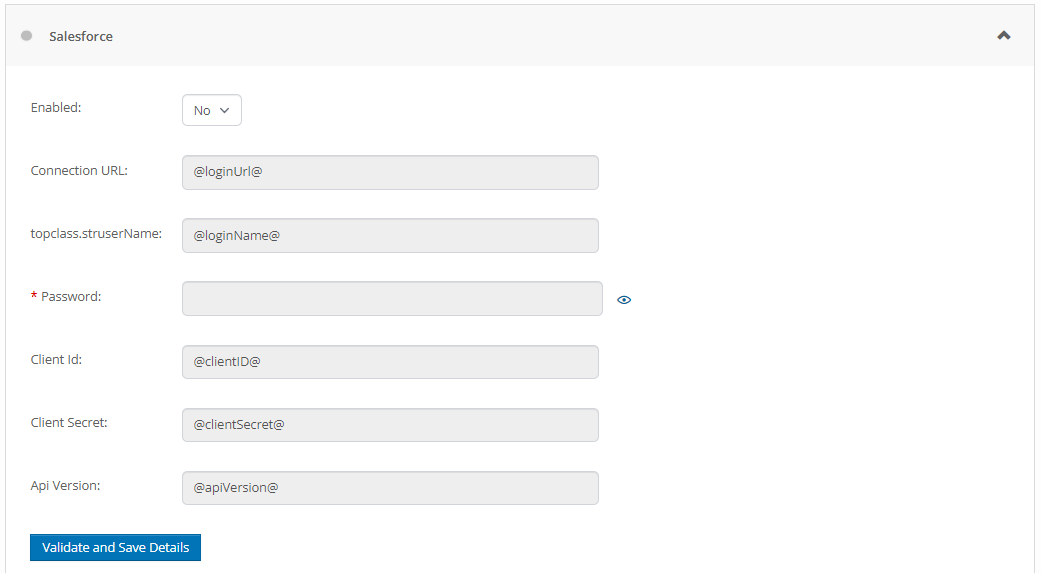Screen dimensions: 1041x573
Task: Click the Salesforce section title
Action: (81, 36)
